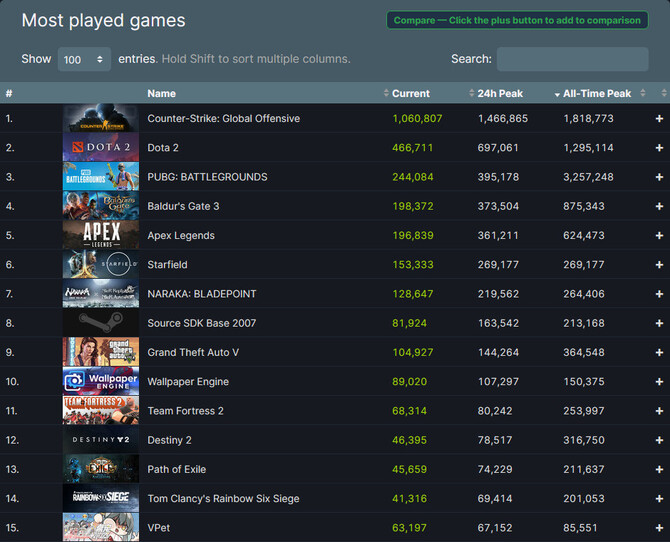Sort by Name column header

click(x=162, y=93)
